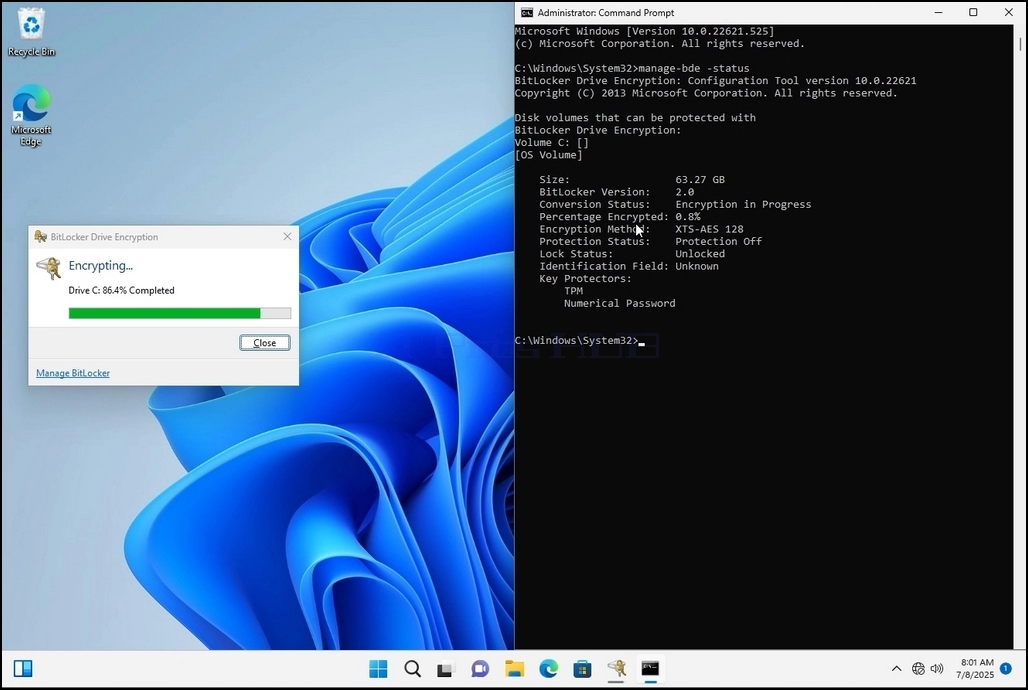Image resolution: width=1028 pixels, height=690 pixels.
Task: Close the BitLocker dialog with X
Action: click(x=287, y=237)
